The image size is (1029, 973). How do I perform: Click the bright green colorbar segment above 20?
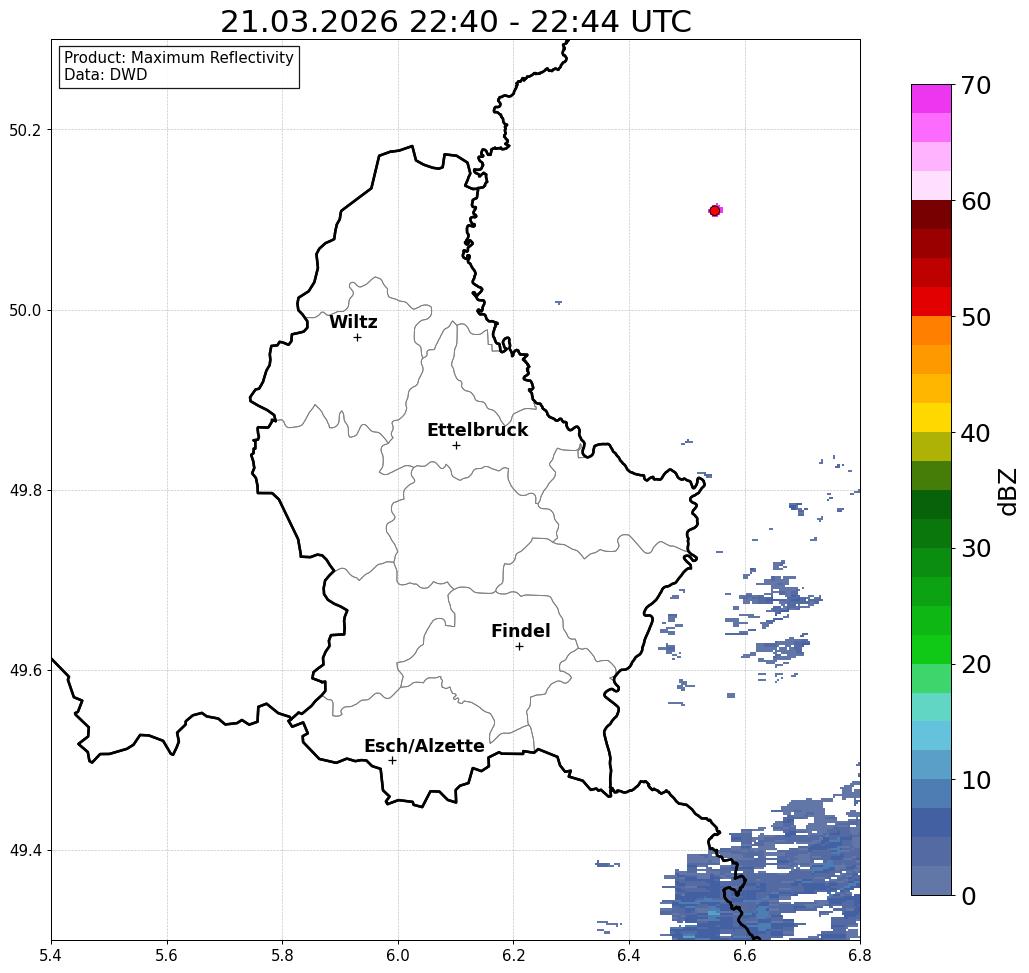click(931, 649)
